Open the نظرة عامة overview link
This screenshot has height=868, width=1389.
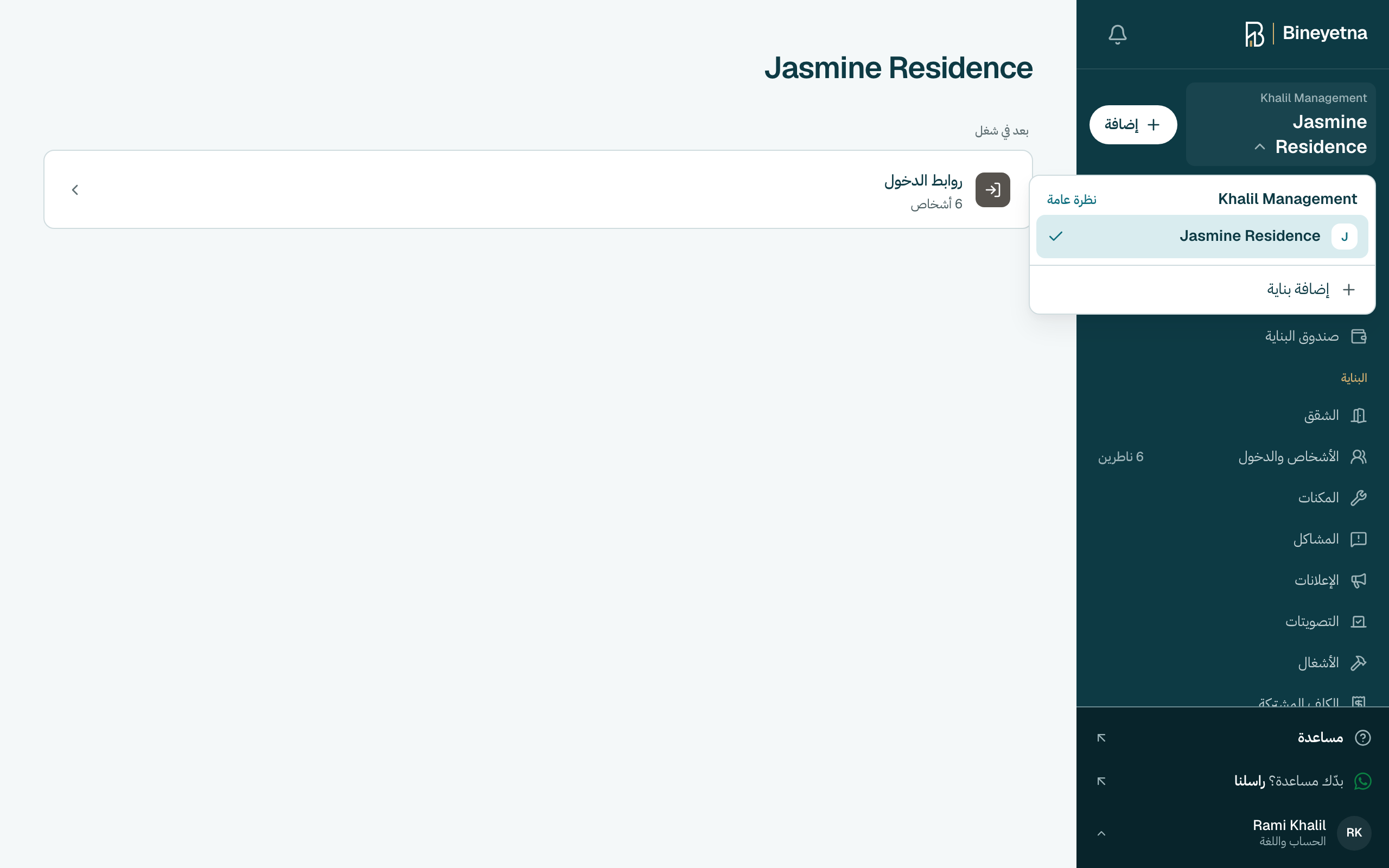[x=1072, y=200]
